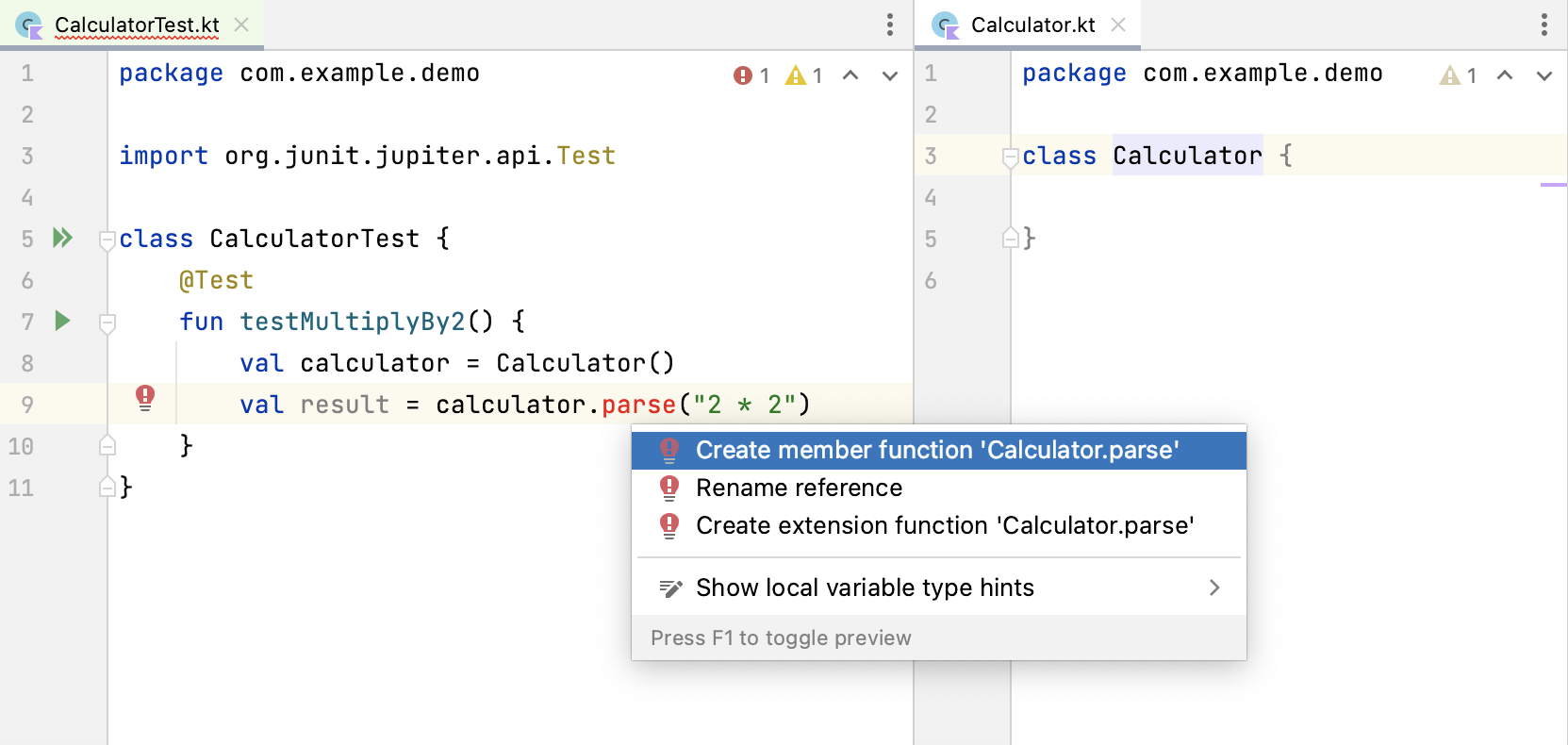Choose Rename reference quick fix
Viewport: 1568px width, 745px height.
(x=799, y=488)
